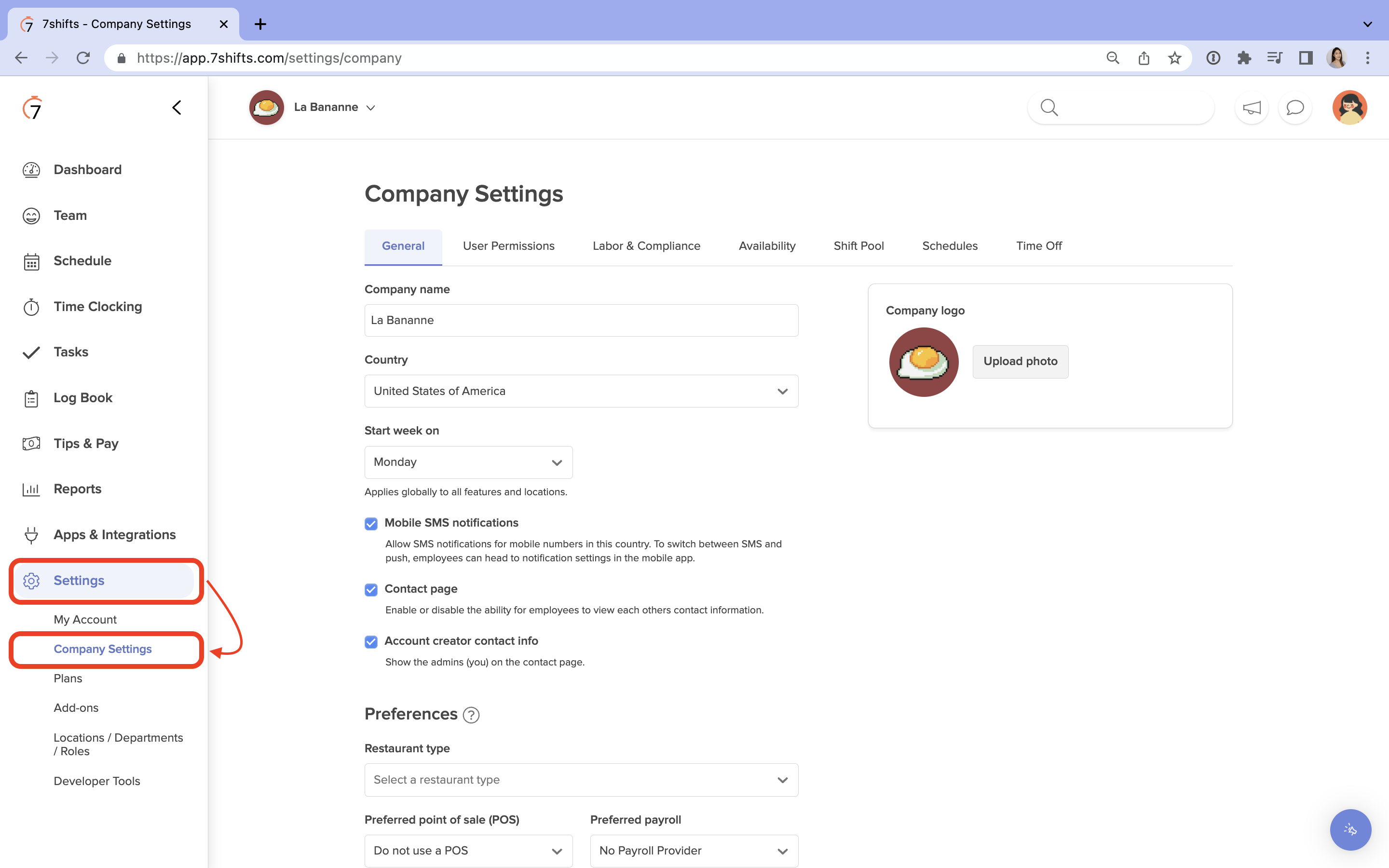
Task: Open the chat messages bubble icon
Action: [x=1295, y=108]
